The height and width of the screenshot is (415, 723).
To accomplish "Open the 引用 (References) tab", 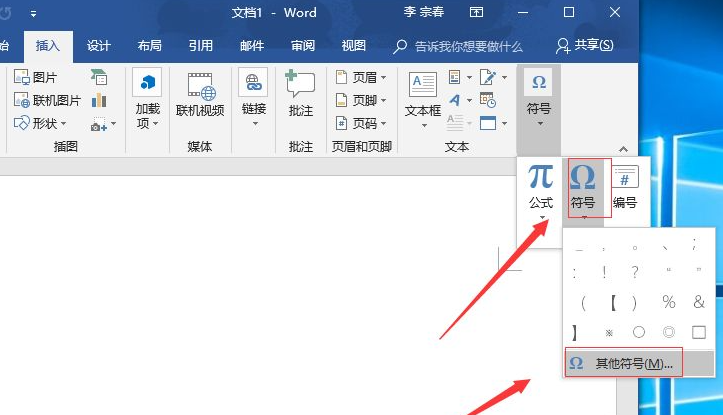I will coord(201,46).
